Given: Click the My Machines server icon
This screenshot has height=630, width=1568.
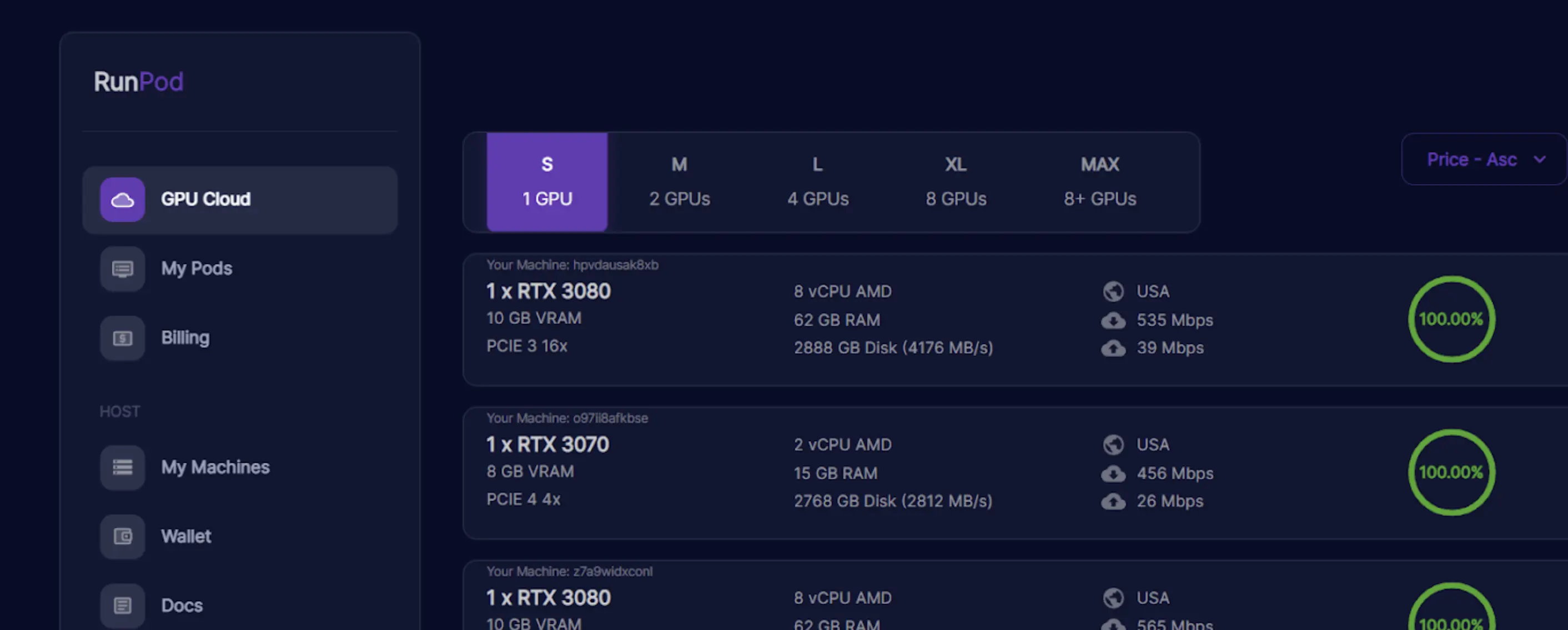Looking at the screenshot, I should tap(122, 467).
